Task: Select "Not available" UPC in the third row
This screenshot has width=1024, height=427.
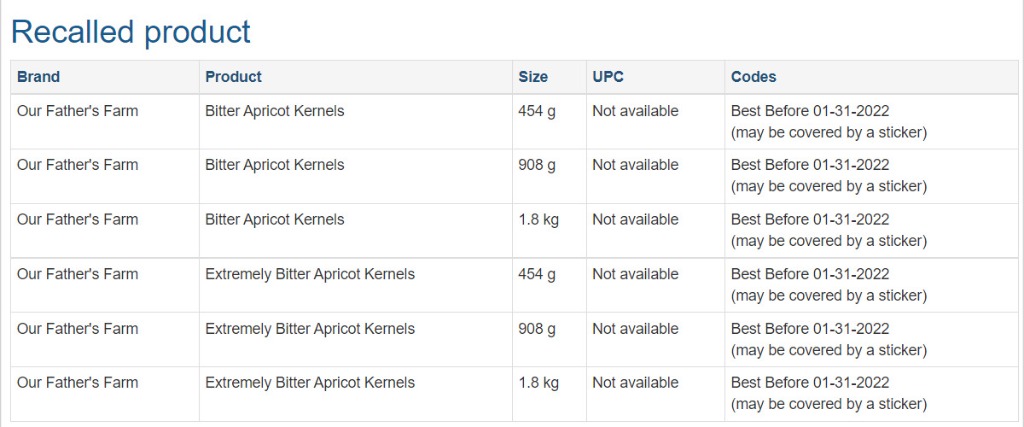Action: pyautogui.click(x=635, y=220)
